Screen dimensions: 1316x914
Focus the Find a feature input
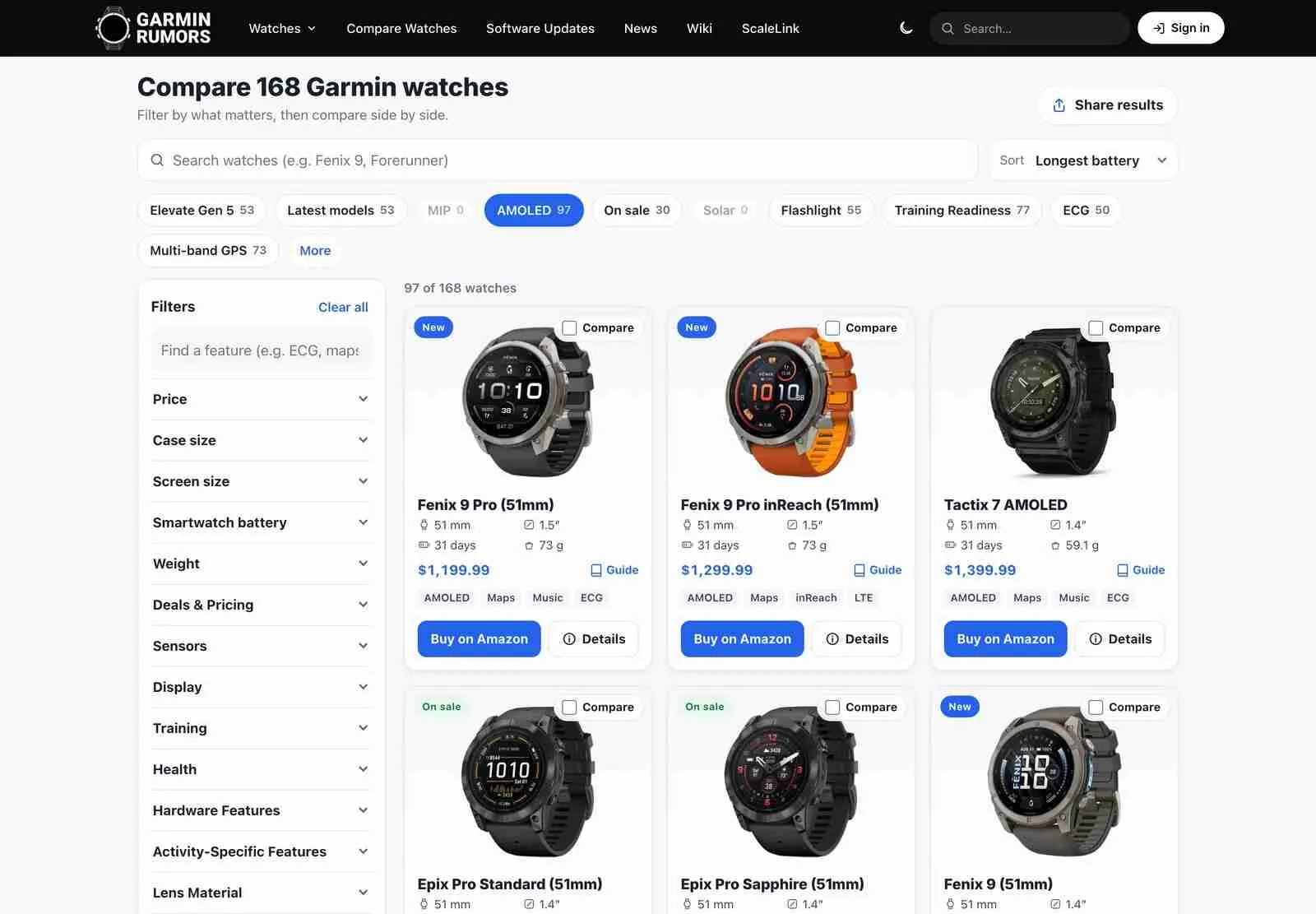click(262, 350)
